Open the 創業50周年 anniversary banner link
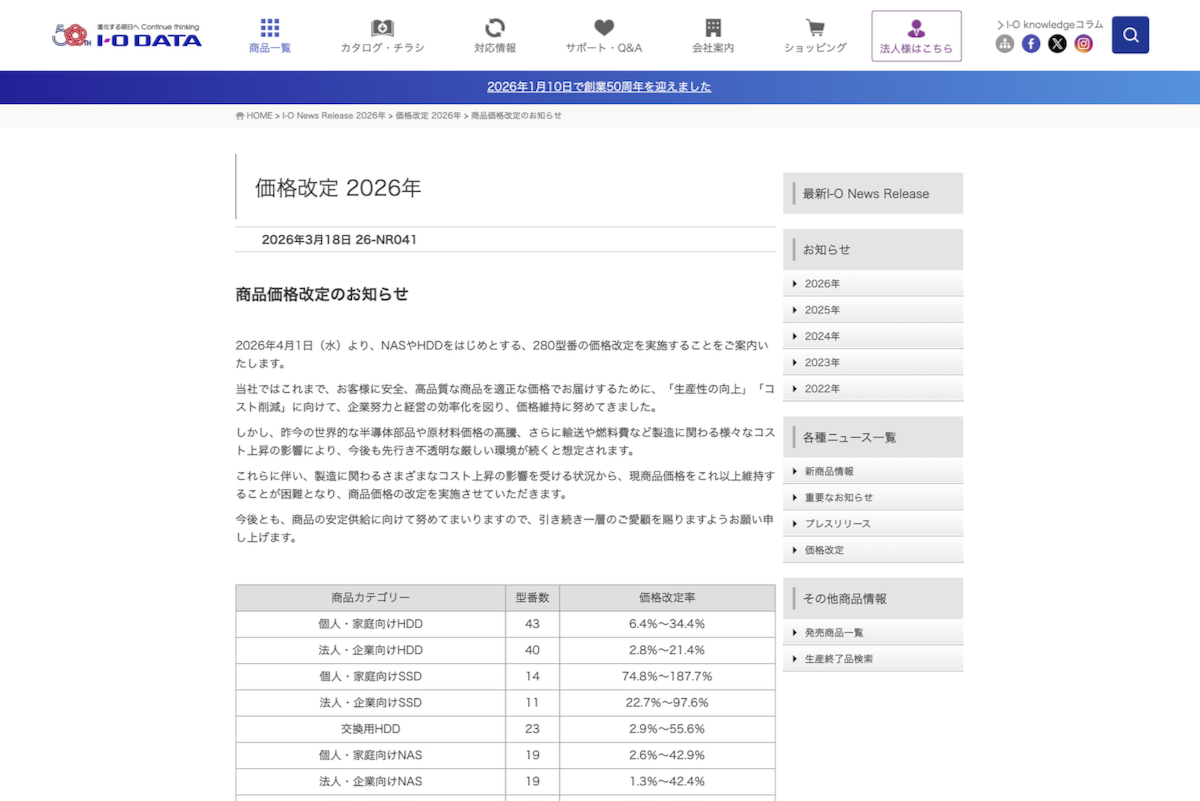Image resolution: width=1200 pixels, height=801 pixels. coord(600,87)
